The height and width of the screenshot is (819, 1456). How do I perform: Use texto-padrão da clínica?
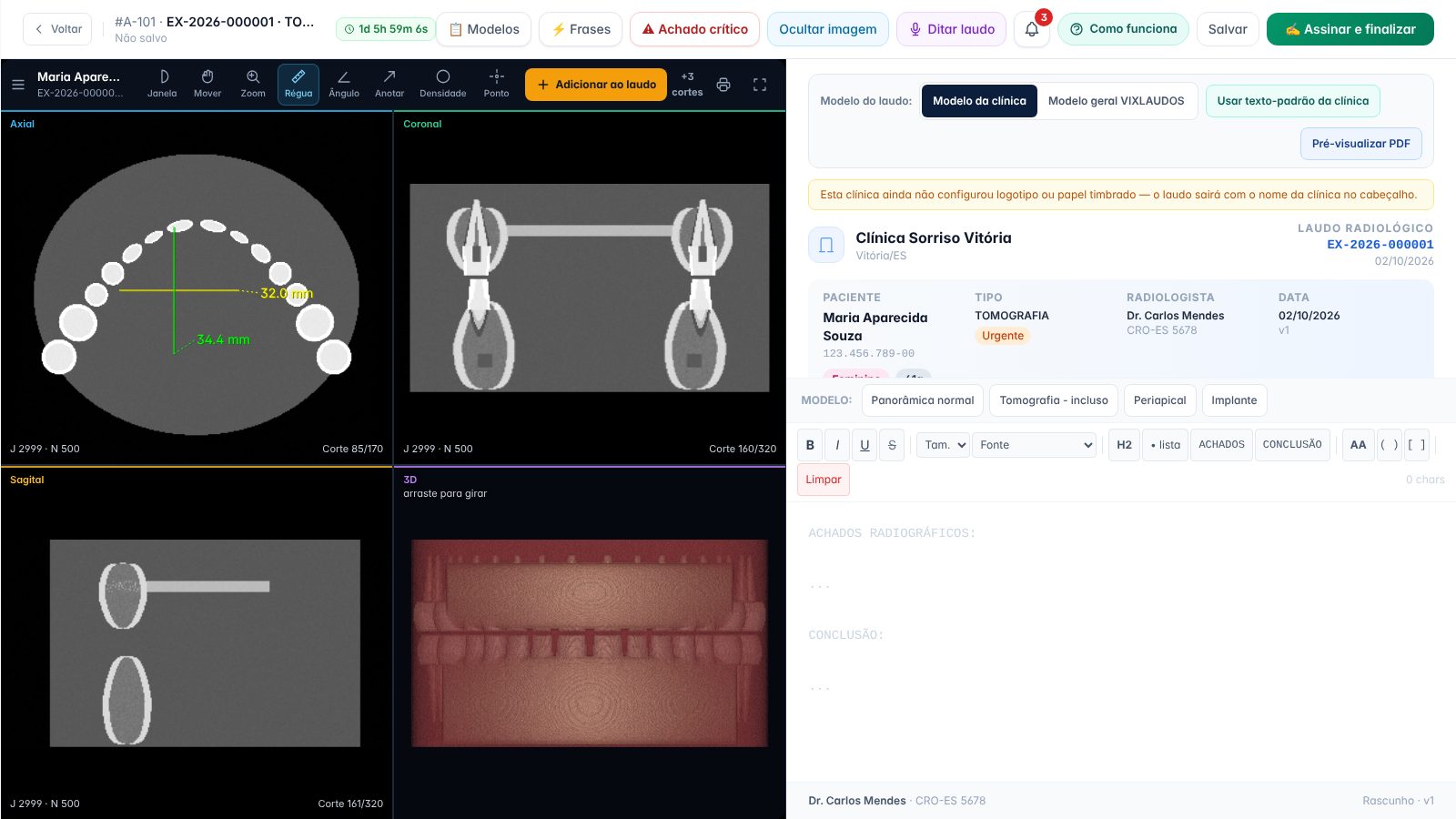click(1293, 101)
